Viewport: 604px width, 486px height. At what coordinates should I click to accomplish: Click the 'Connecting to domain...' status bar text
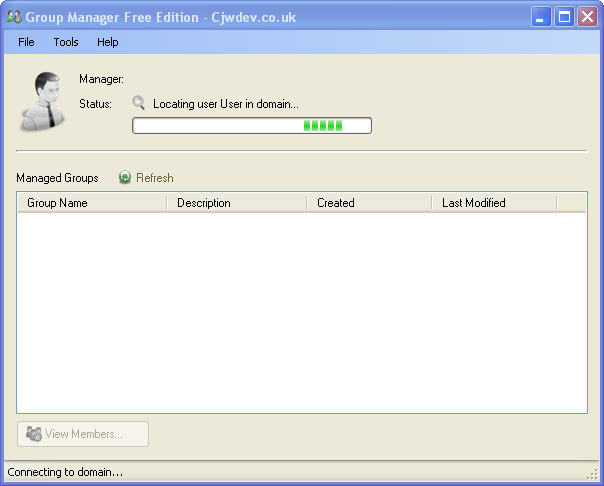point(65,472)
